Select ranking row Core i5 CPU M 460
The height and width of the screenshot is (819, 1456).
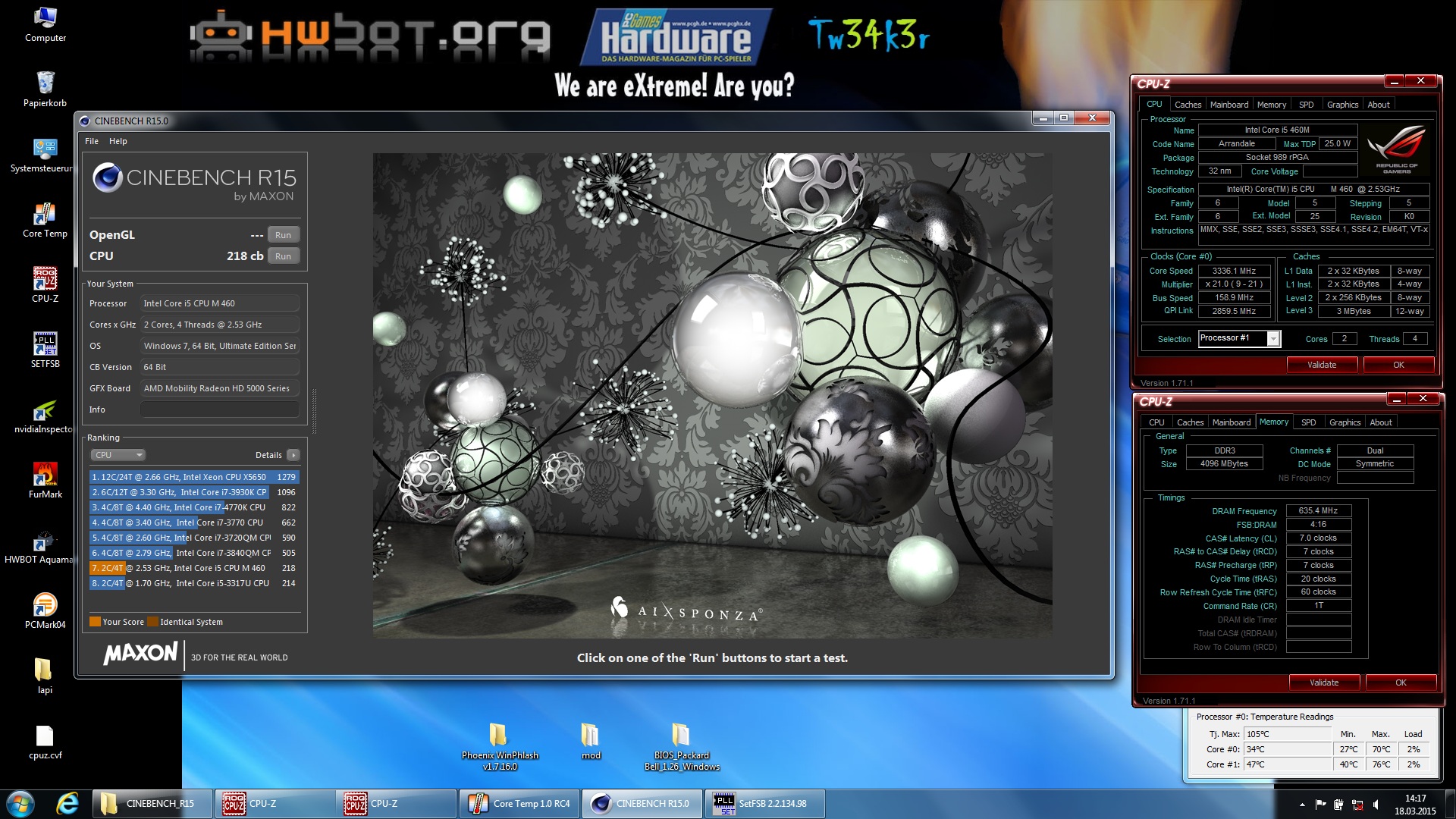(x=193, y=568)
